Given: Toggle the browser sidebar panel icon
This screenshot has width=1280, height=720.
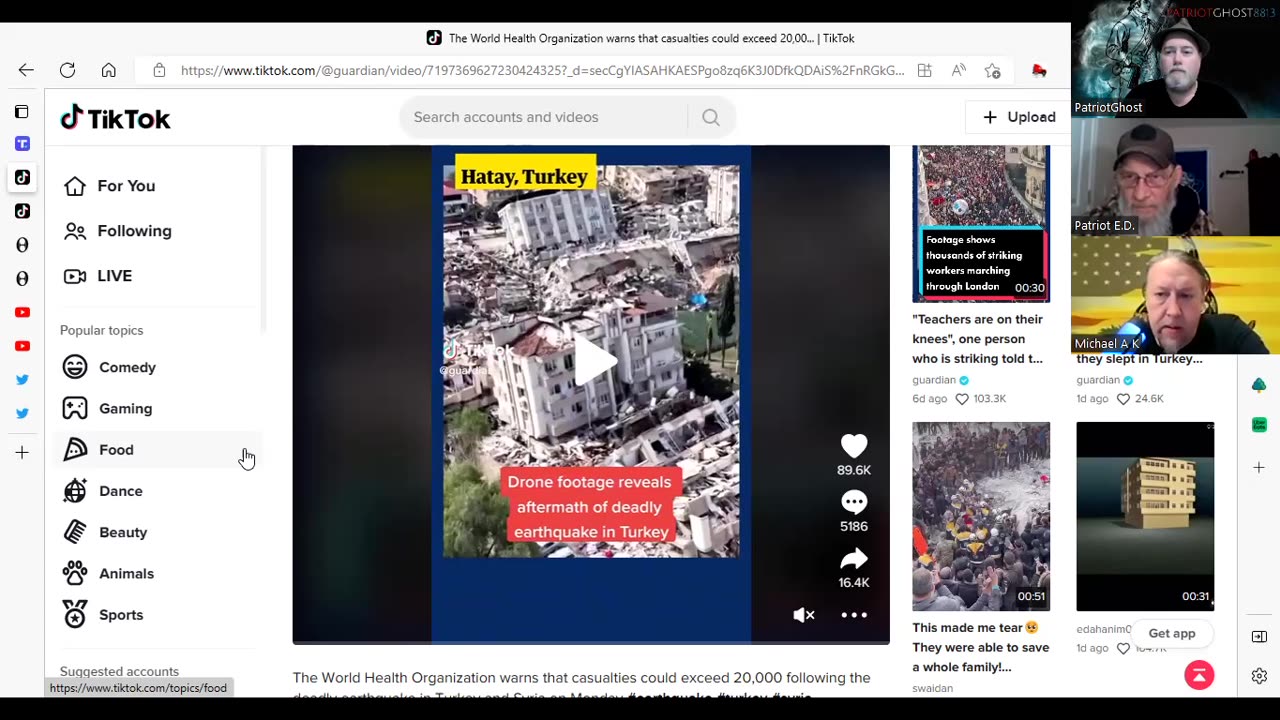Looking at the screenshot, I should tap(1259, 637).
